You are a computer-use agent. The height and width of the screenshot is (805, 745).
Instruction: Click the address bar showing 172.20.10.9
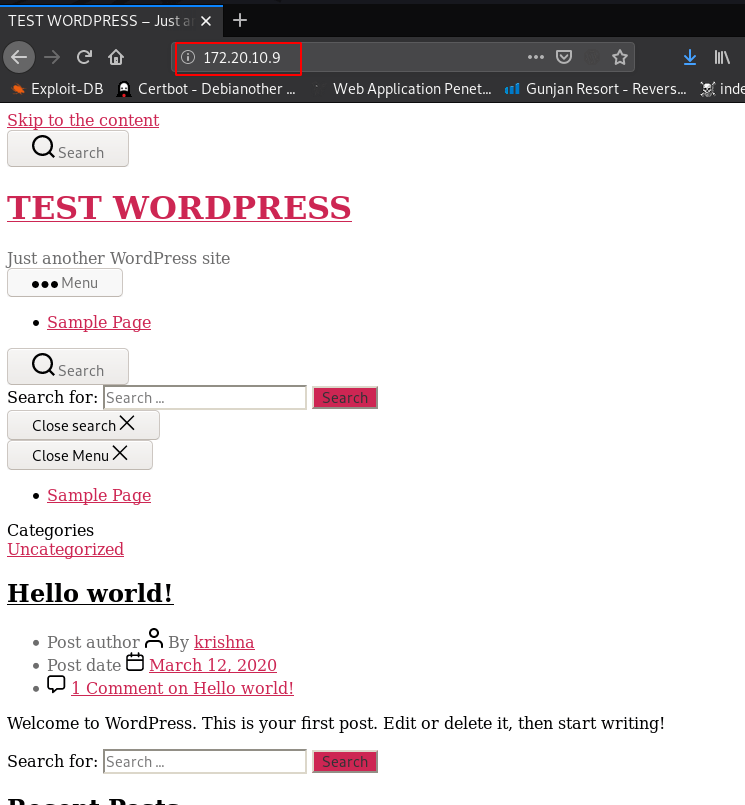click(403, 57)
